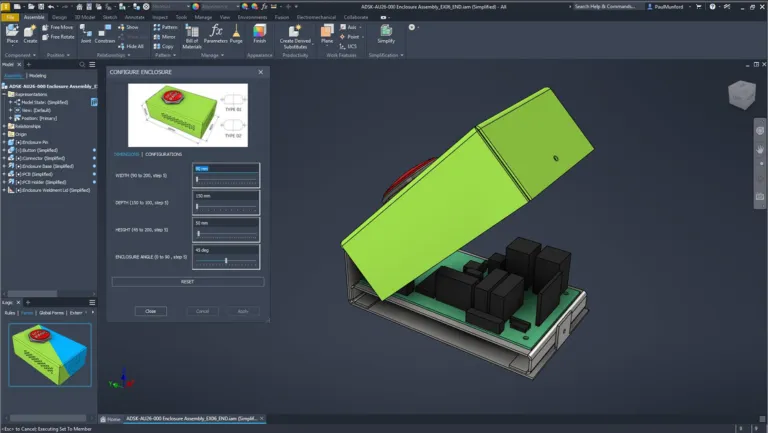Click the Purge tool
Screen dimensions: 768x433
(236, 34)
